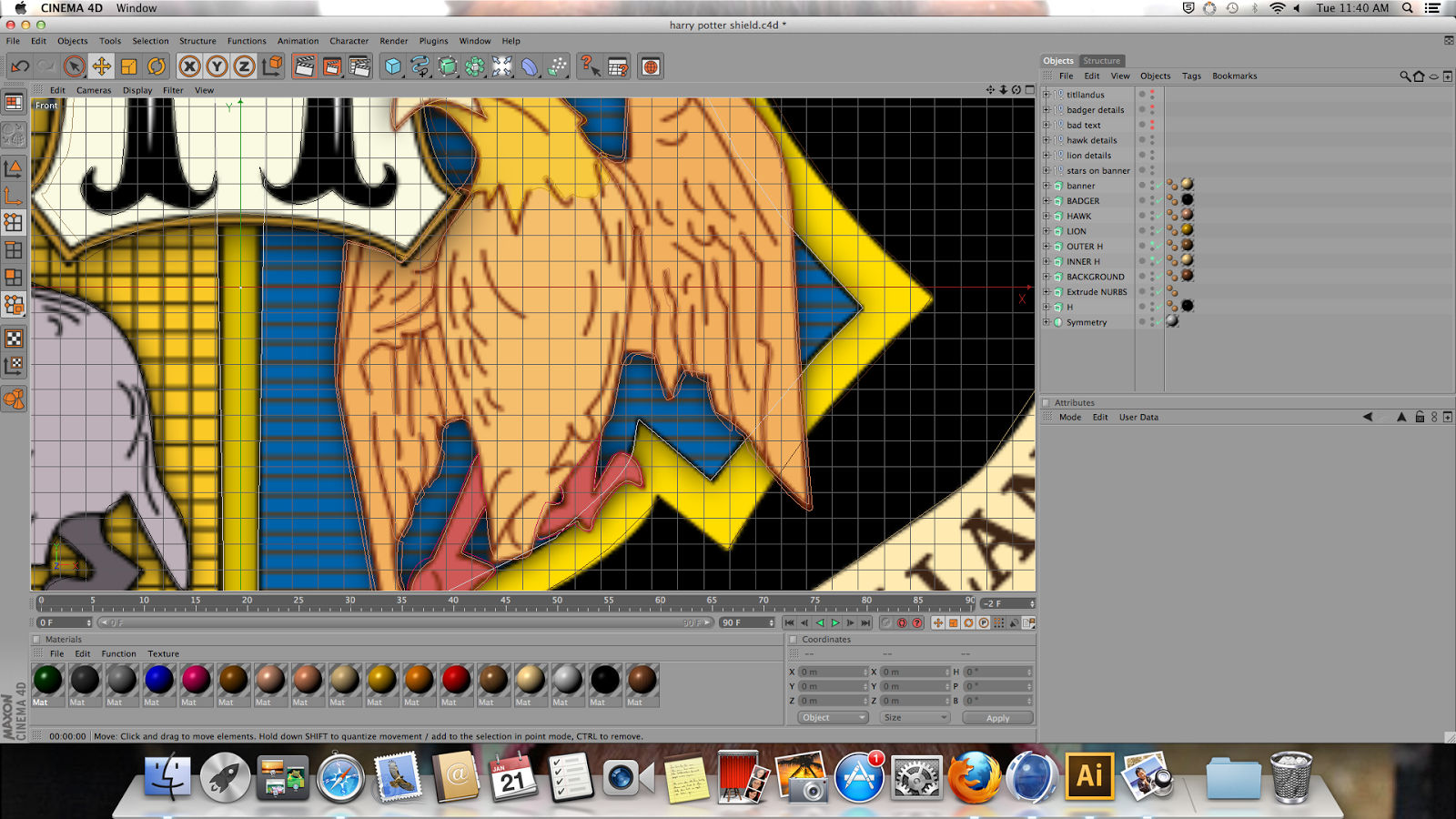Toggle the position keyframe icon in timeline
Image resolution: width=1456 pixels, height=819 pixels.
[938, 623]
